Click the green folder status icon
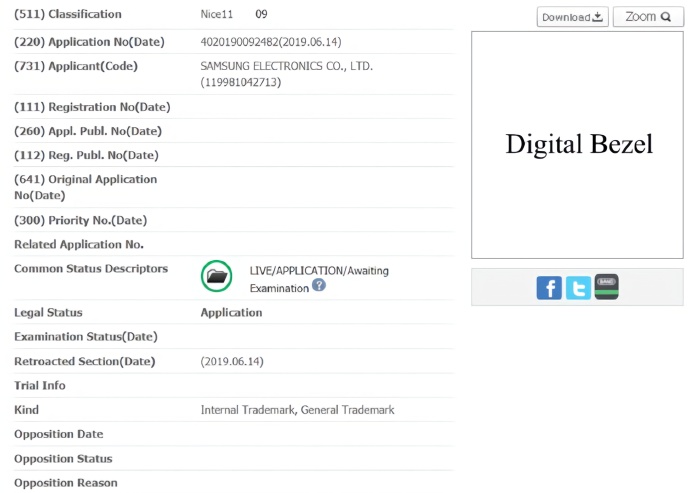The image size is (690, 493). [216, 276]
